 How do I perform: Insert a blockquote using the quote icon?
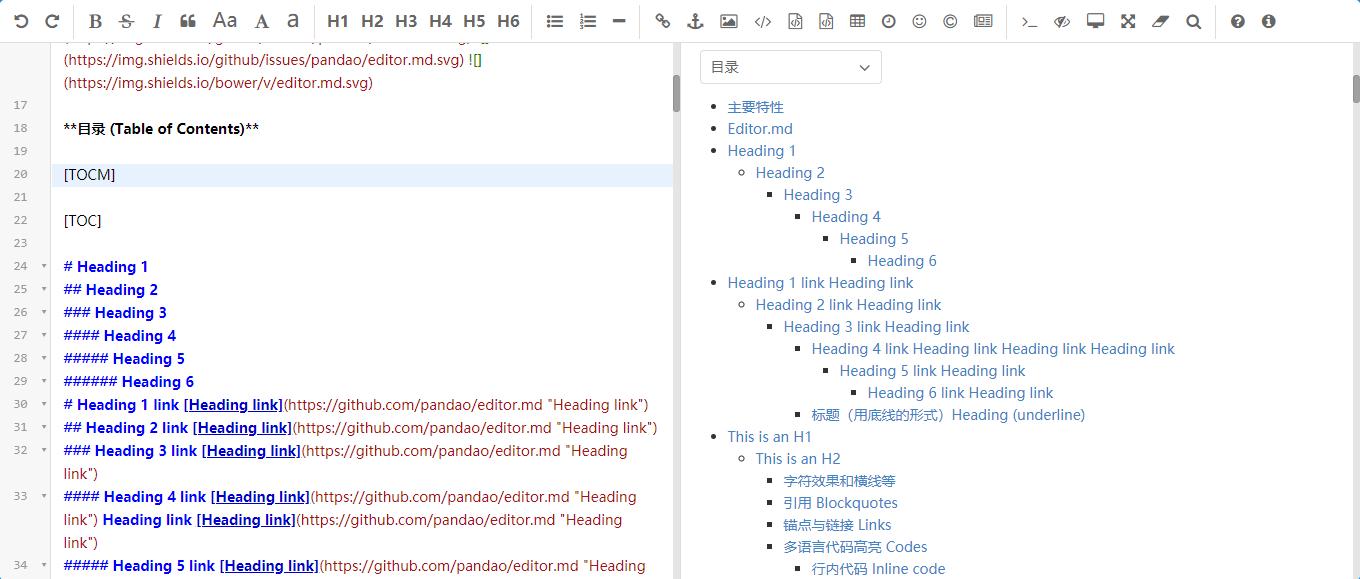coord(188,21)
